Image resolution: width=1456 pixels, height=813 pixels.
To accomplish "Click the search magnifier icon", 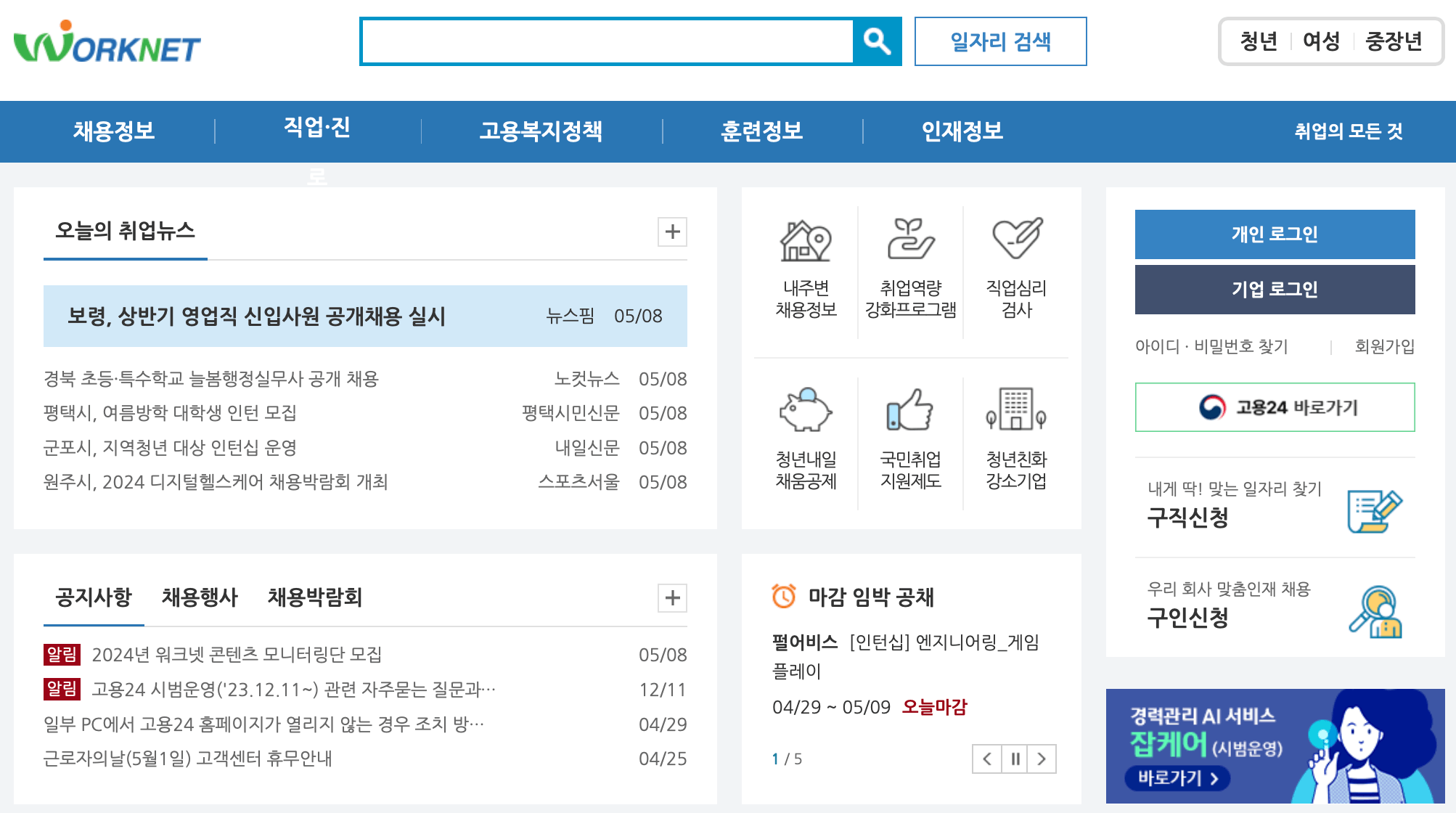I will tap(878, 41).
